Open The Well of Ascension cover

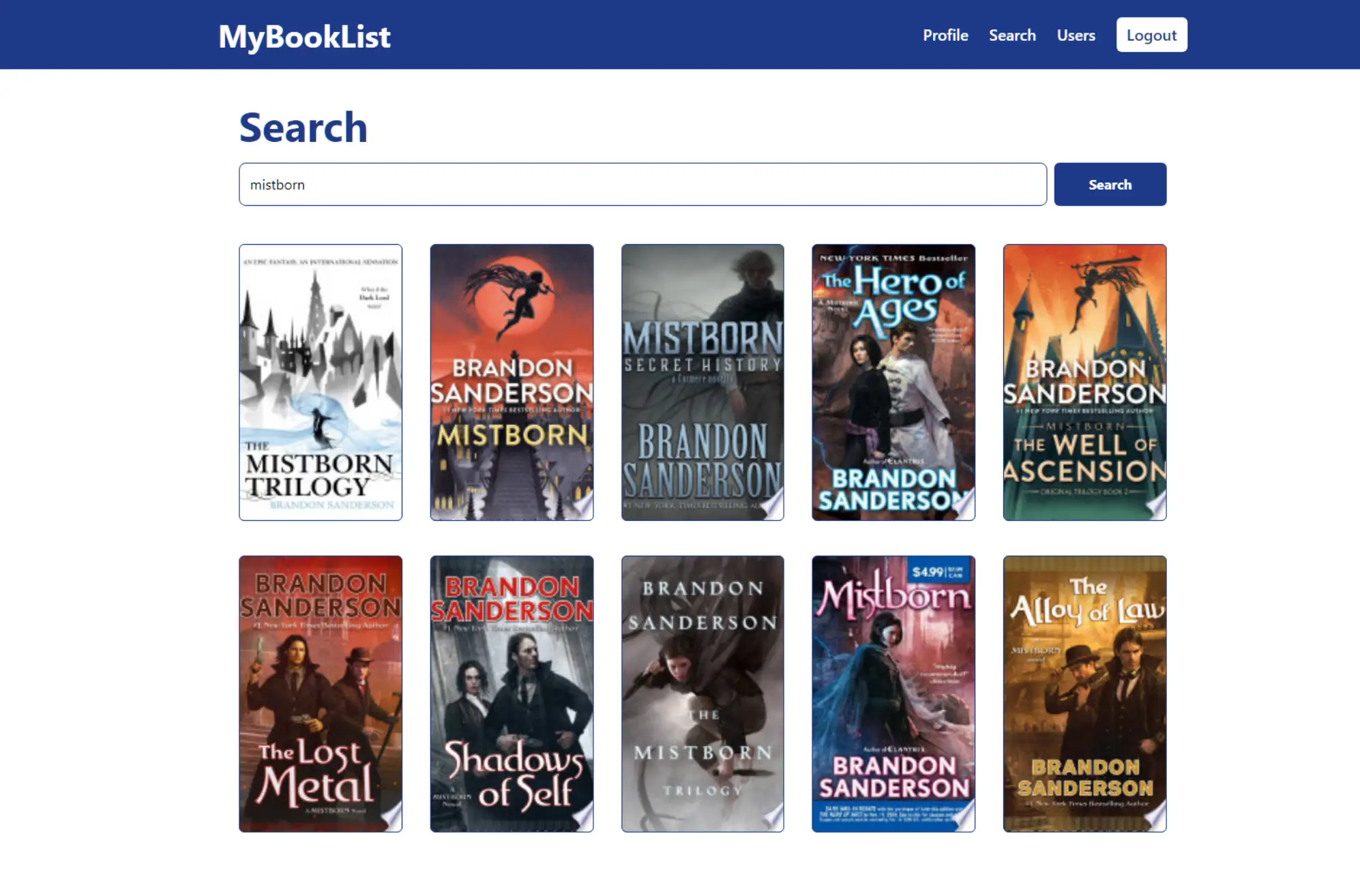pos(1084,383)
